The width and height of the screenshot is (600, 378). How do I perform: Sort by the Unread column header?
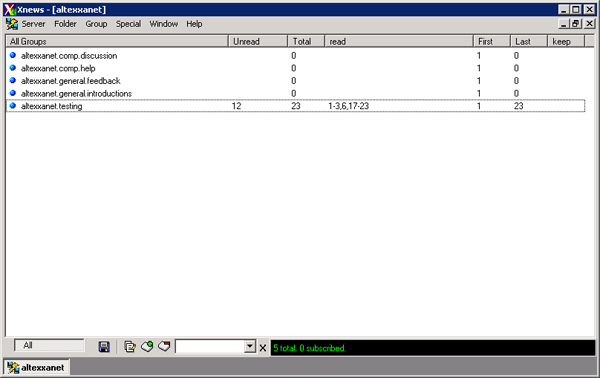258,41
